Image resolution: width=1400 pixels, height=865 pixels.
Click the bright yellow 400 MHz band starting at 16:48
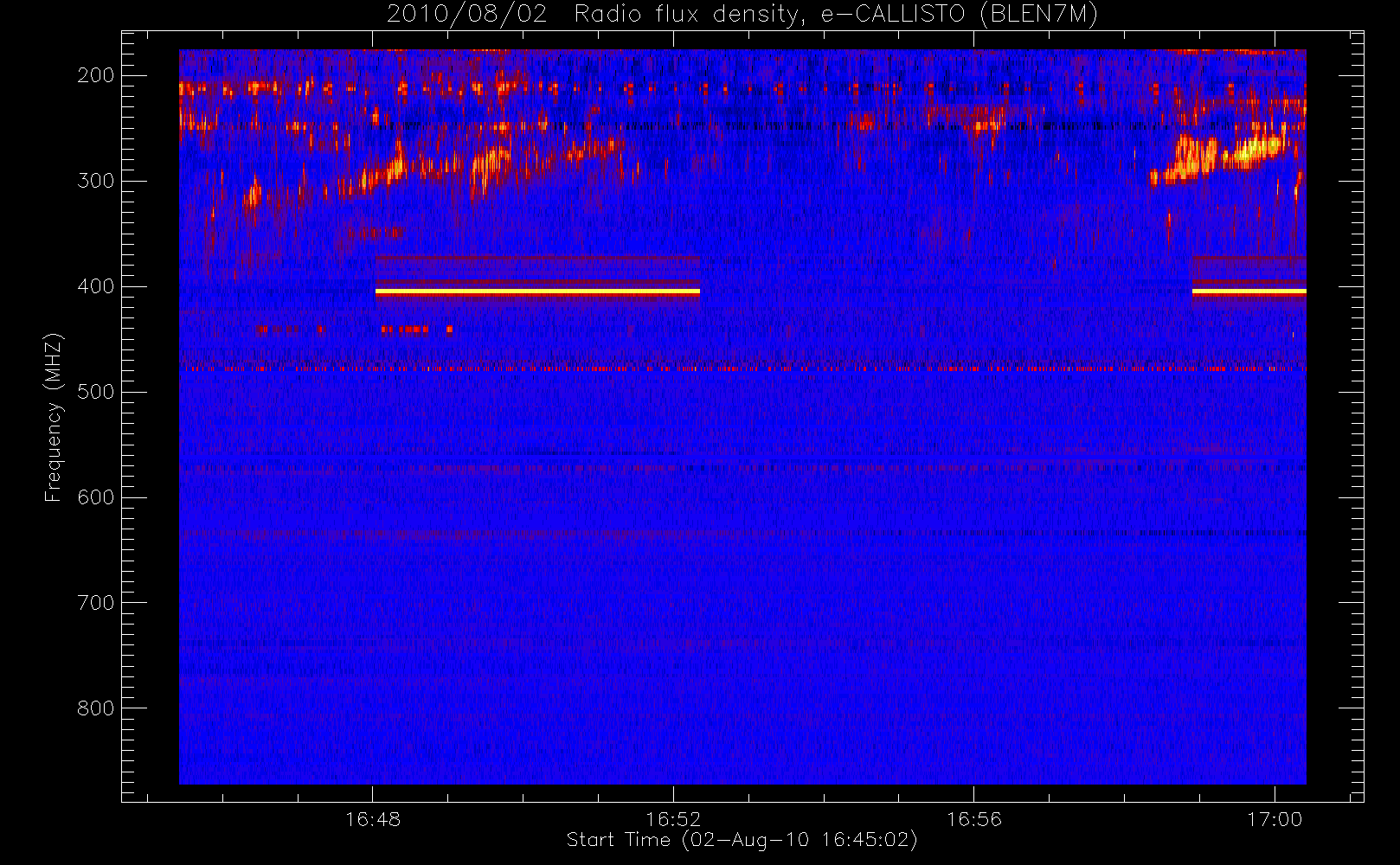[x=537, y=292]
